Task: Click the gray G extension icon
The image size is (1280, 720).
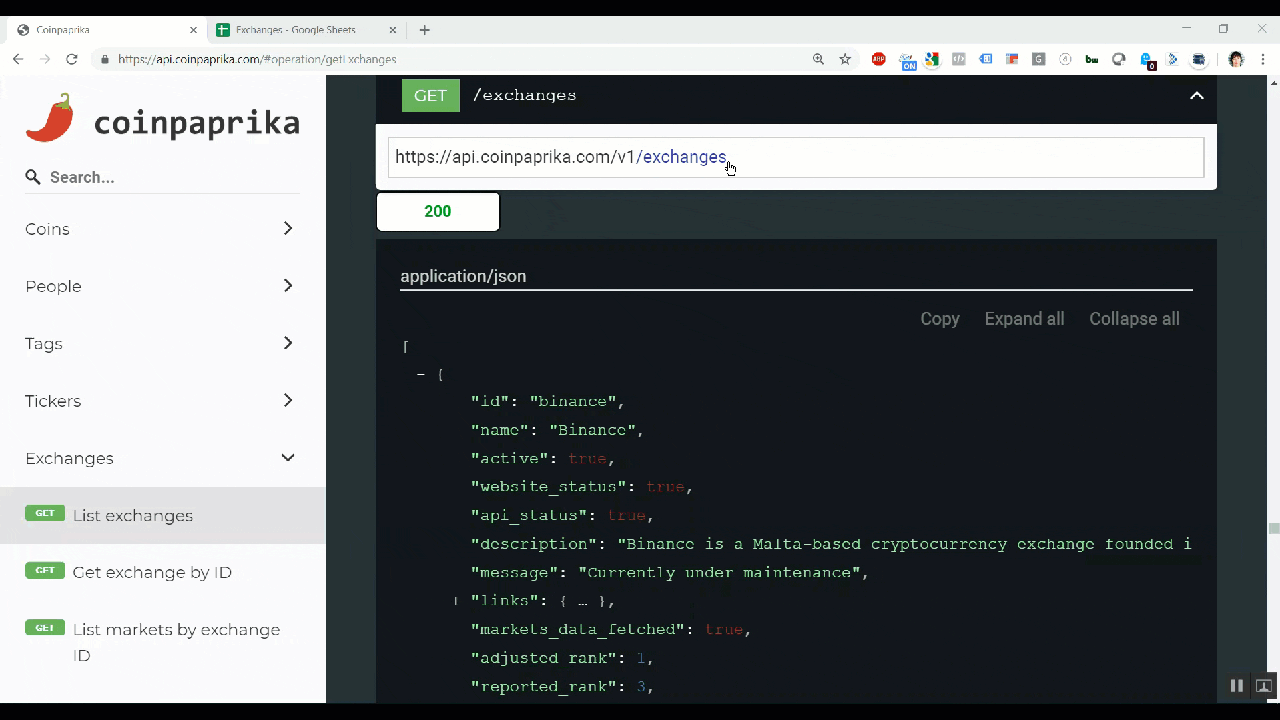Action: point(1039,59)
